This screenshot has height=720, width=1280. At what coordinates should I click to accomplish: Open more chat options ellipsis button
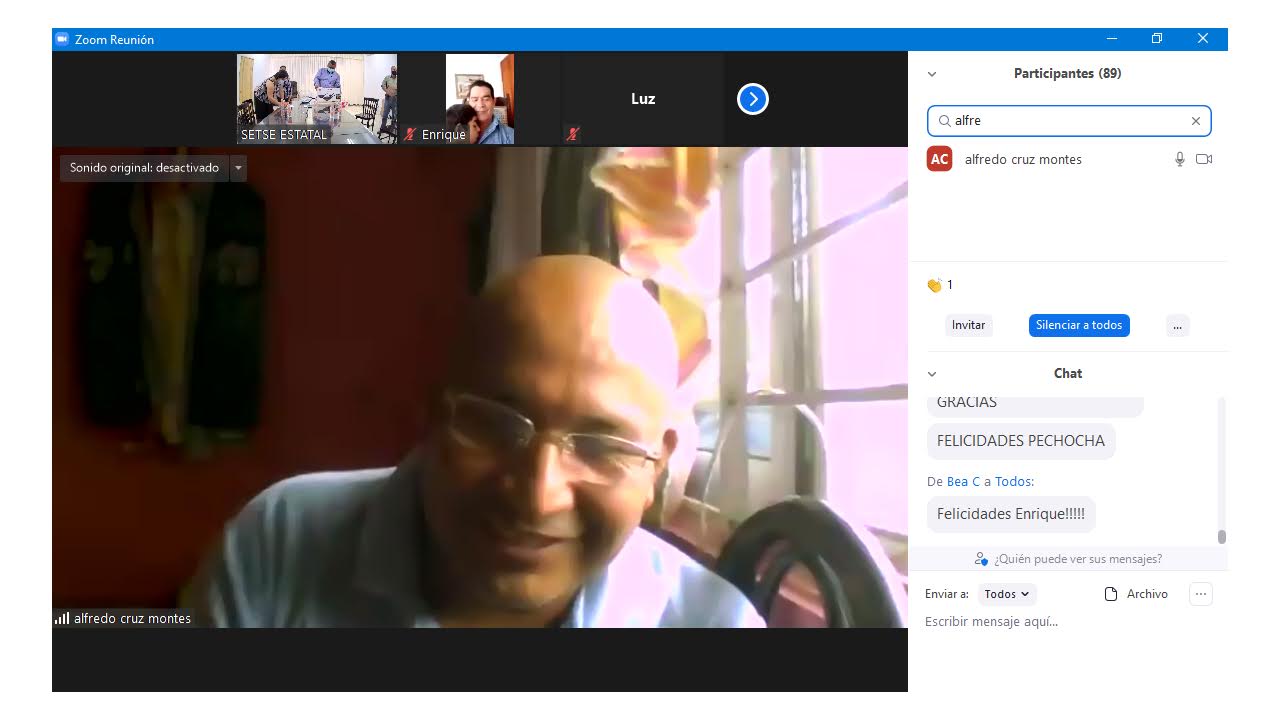click(1201, 594)
